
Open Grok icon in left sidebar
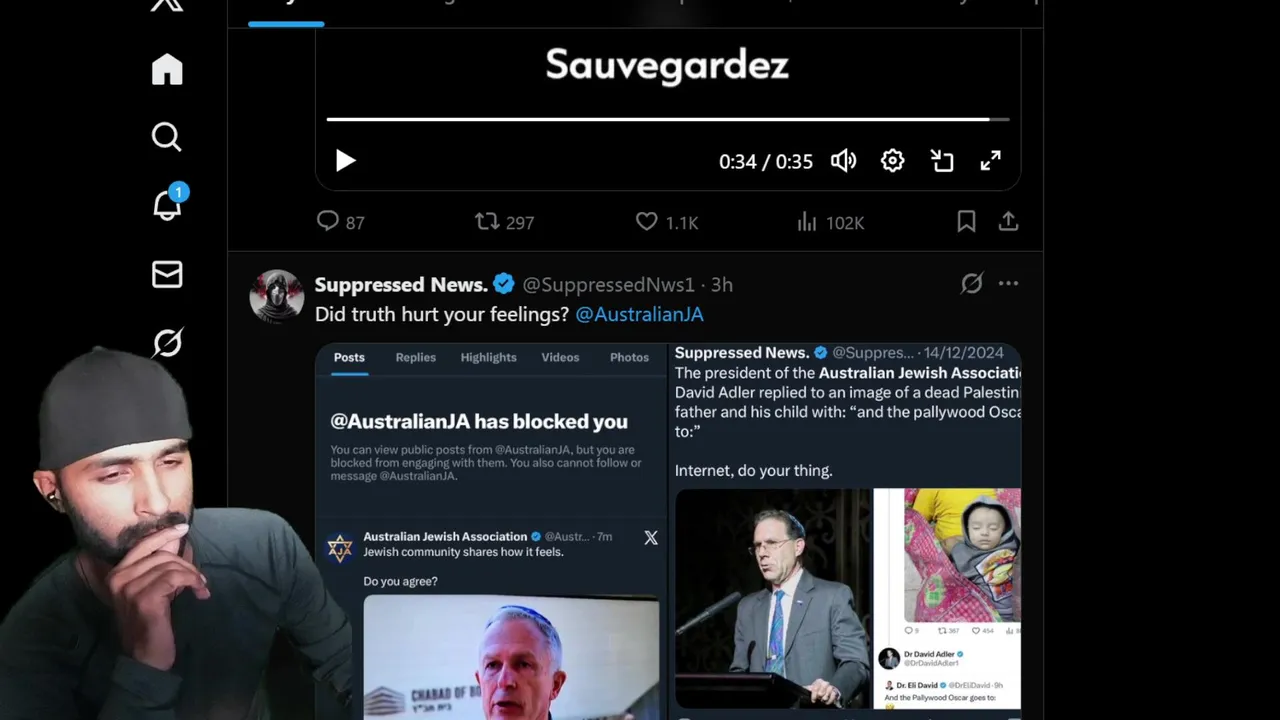click(x=167, y=343)
